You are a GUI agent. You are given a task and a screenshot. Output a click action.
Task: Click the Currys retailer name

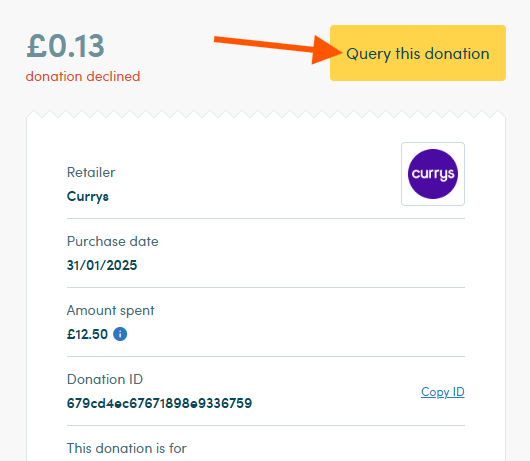(88, 197)
